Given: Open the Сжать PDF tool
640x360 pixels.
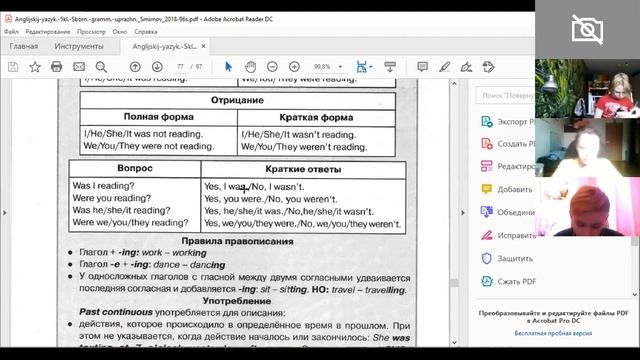Looking at the screenshot, I should pyautogui.click(x=508, y=281).
